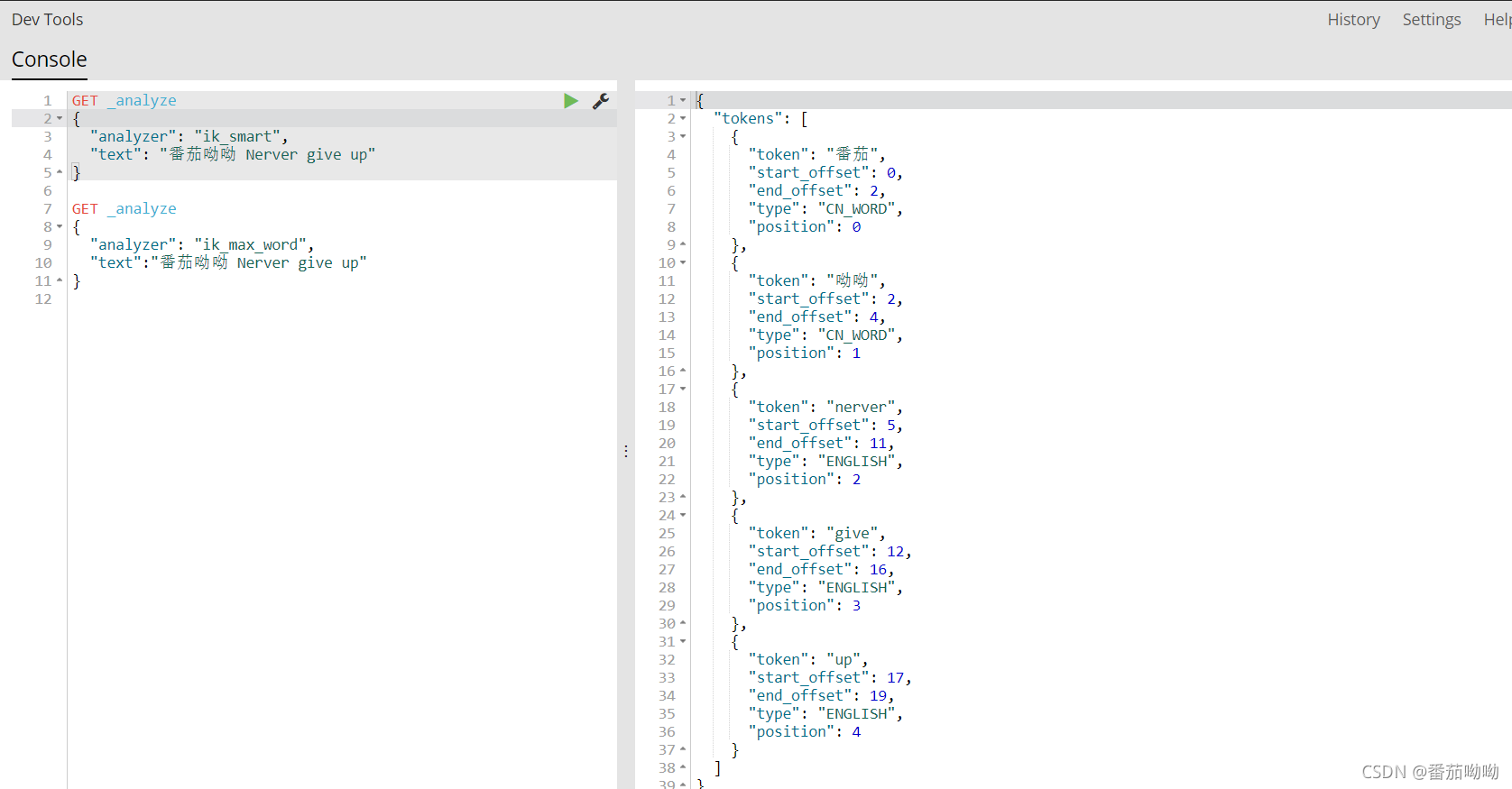The image size is (1512, 789).
Task: Toggle fold arrow at output line 9
Action: pos(683,244)
